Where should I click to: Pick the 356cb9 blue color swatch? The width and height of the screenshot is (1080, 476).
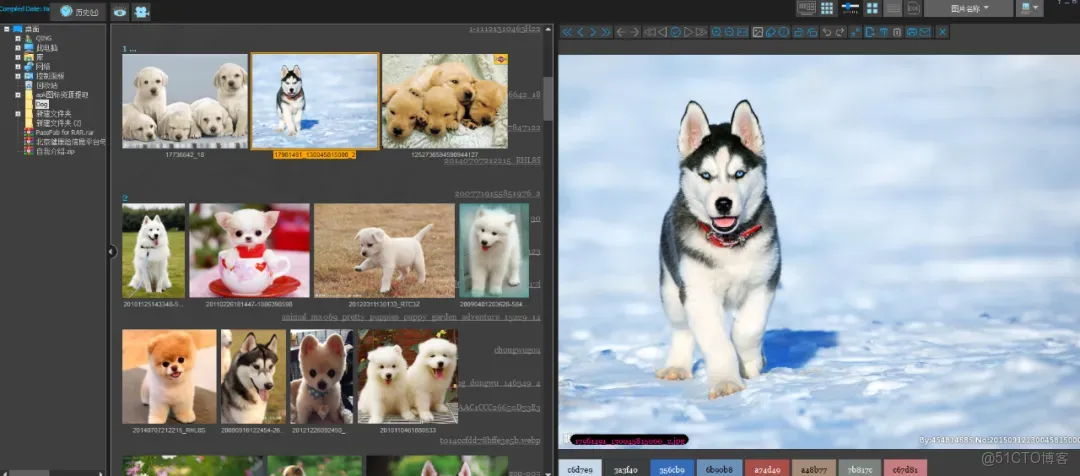coord(672,469)
